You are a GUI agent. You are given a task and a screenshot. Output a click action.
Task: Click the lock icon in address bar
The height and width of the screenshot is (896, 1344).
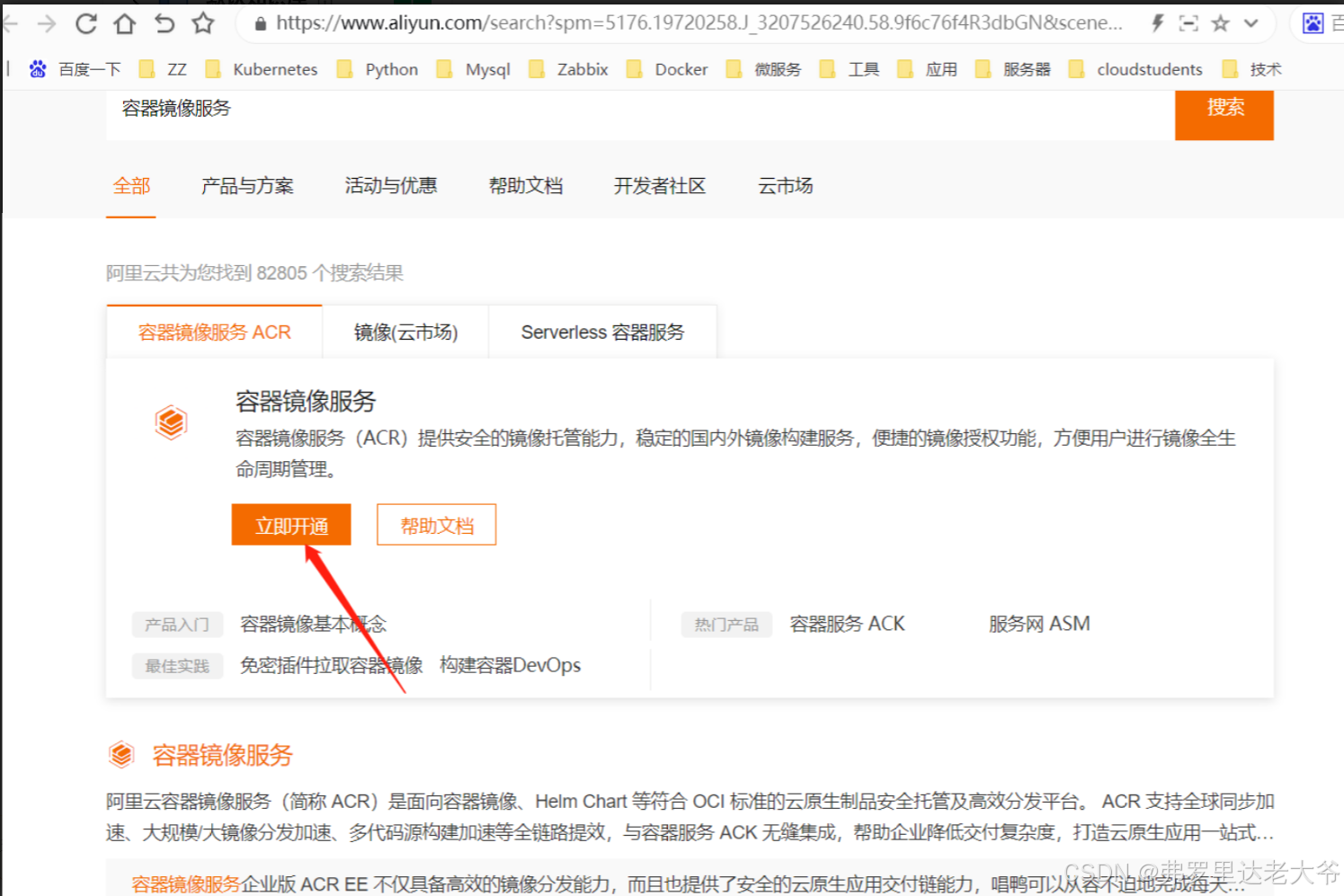click(x=261, y=24)
